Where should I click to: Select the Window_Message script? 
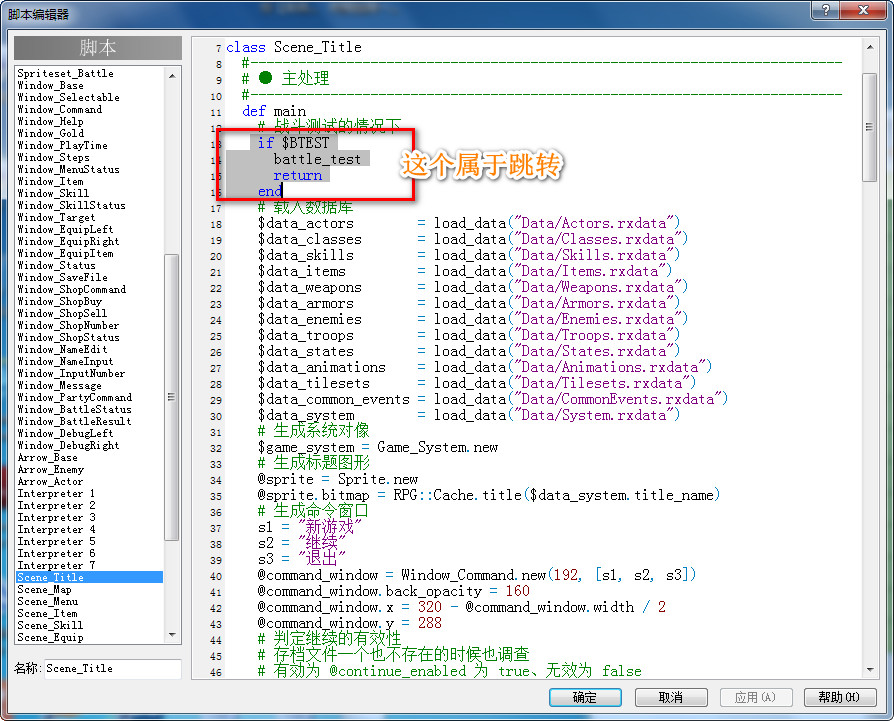(60, 385)
